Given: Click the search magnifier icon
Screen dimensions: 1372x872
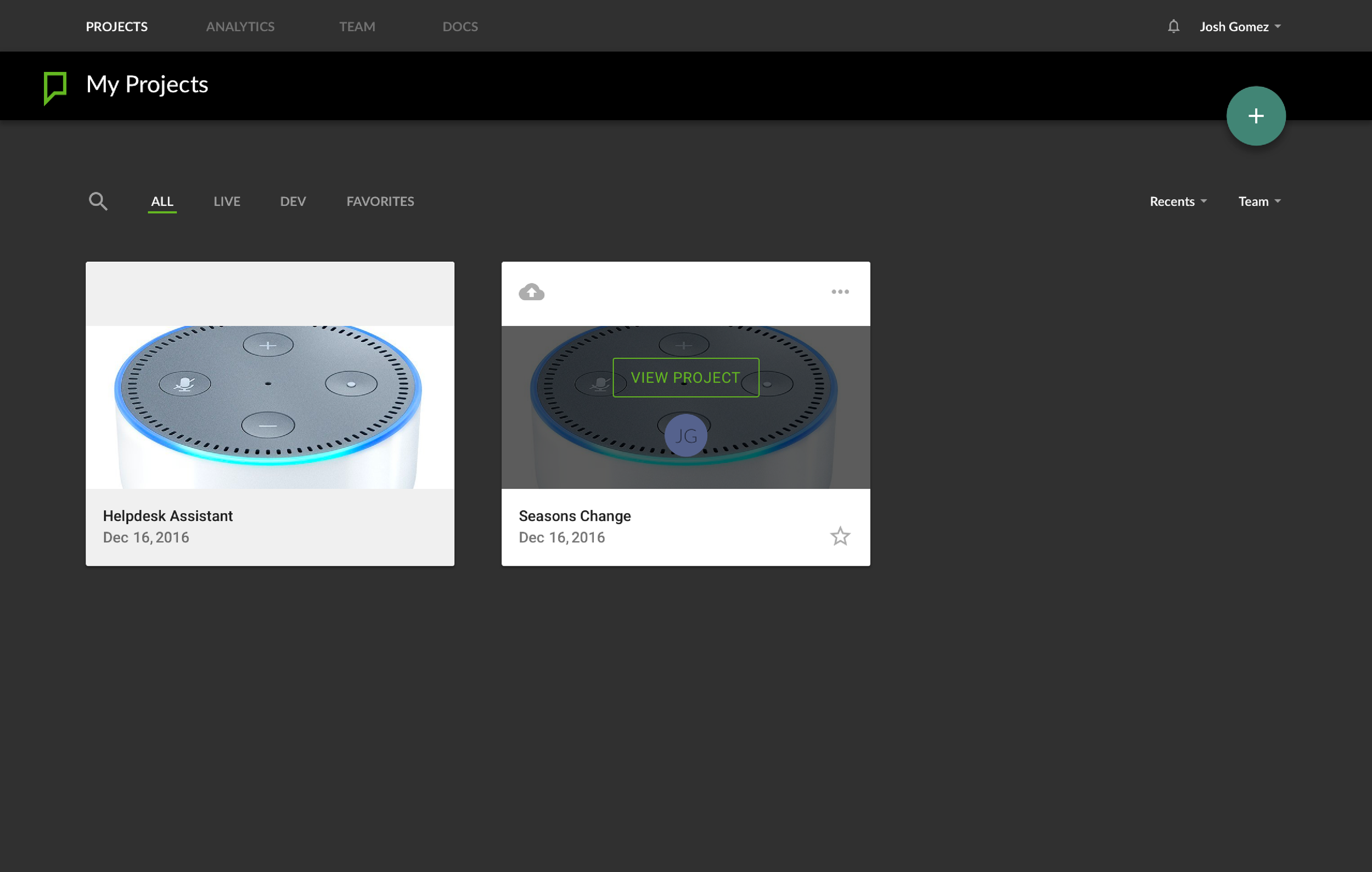Looking at the screenshot, I should pyautogui.click(x=98, y=201).
